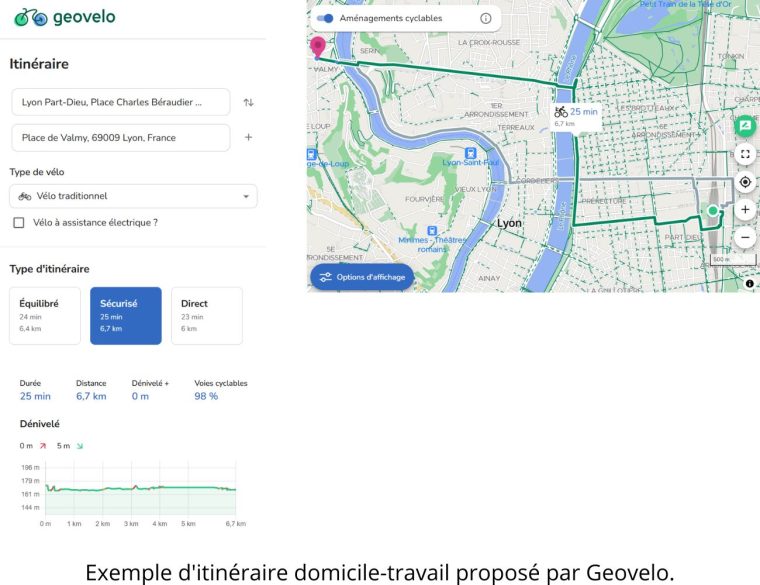Click Lyon-Saint-Paul train station icon
The width and height of the screenshot is (760, 585).
click(470, 153)
